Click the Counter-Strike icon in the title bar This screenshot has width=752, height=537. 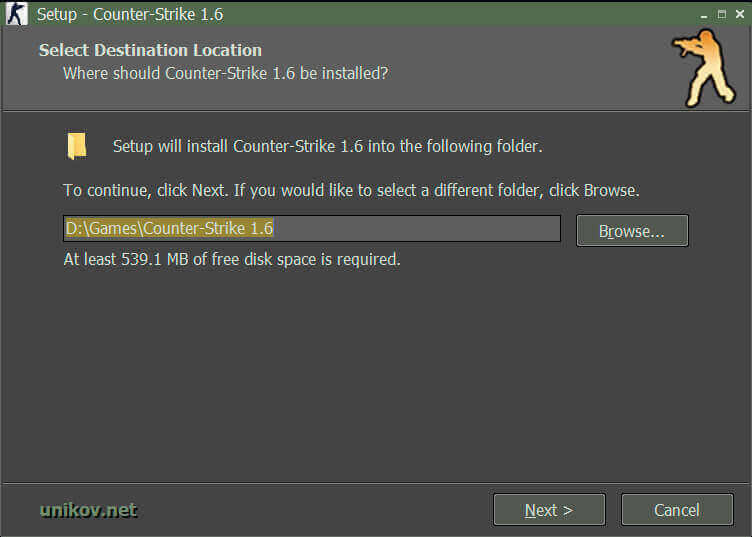(16, 15)
